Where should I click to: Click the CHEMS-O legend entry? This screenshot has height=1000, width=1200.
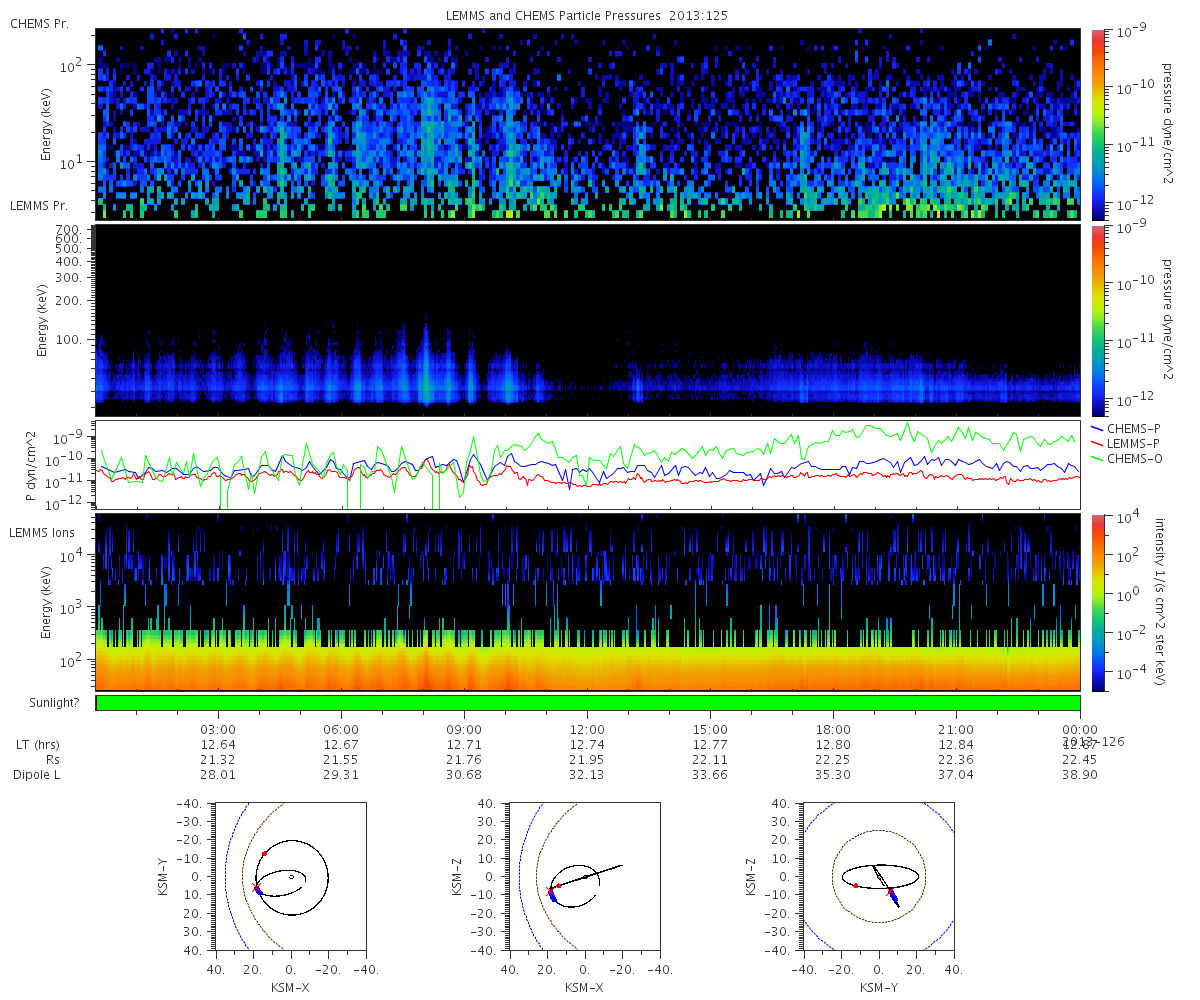(1127, 458)
